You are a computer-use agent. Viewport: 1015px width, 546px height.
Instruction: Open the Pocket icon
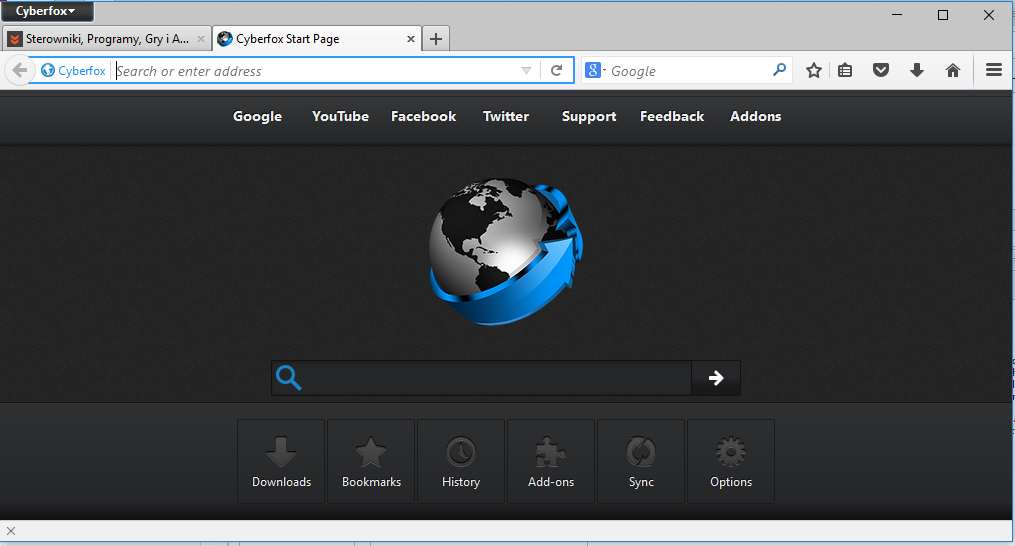(881, 70)
